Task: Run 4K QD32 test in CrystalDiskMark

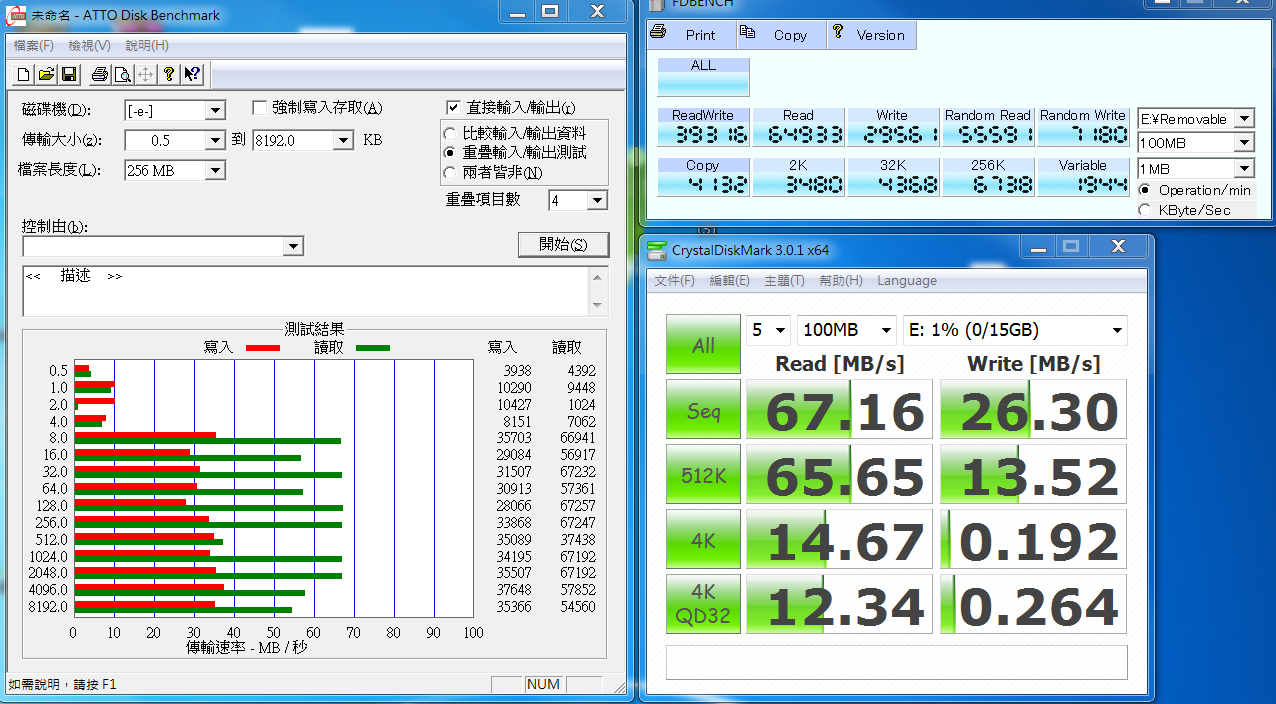Action: 703,604
